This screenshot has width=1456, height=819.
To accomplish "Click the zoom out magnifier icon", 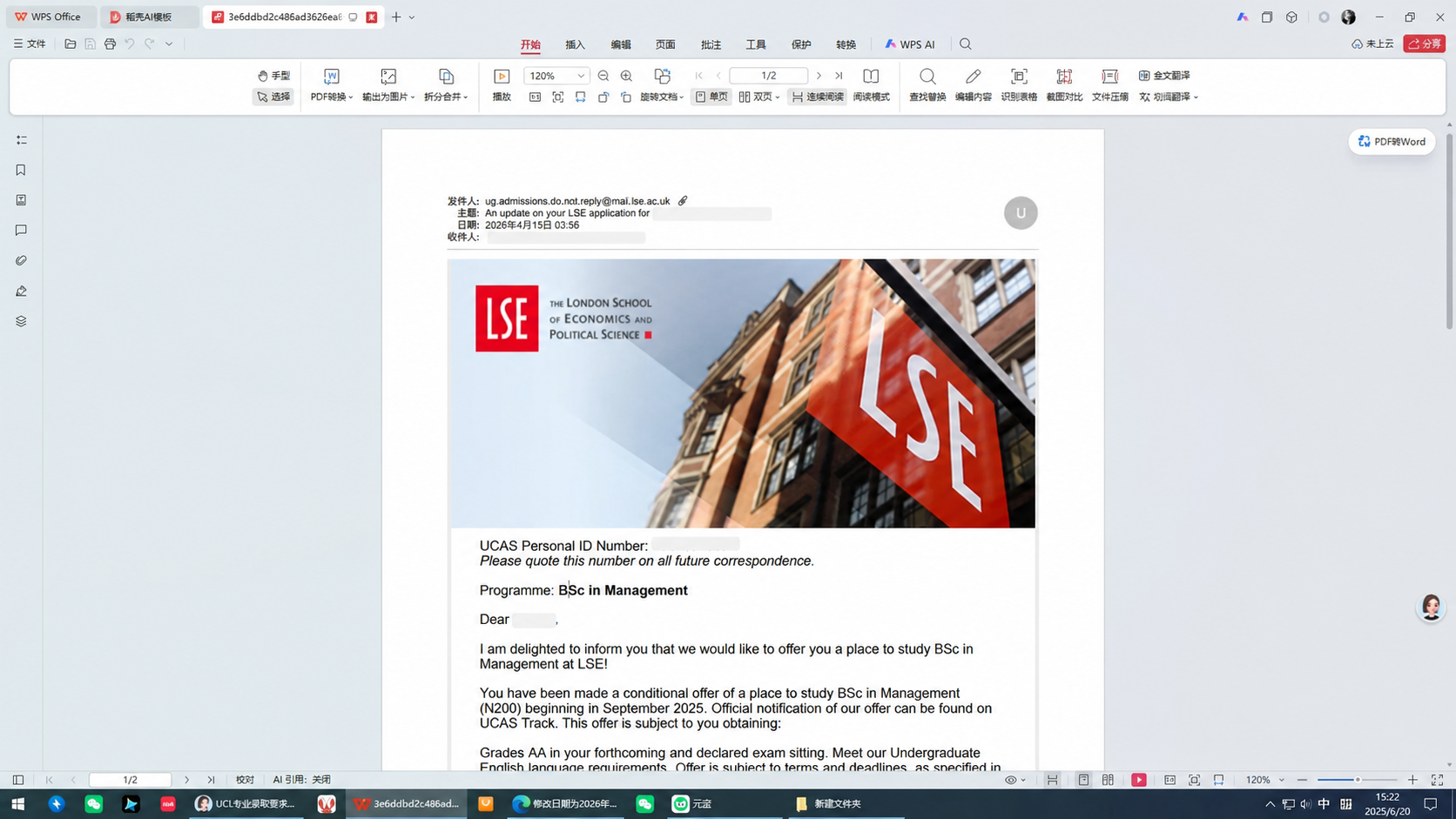I will coord(603,76).
